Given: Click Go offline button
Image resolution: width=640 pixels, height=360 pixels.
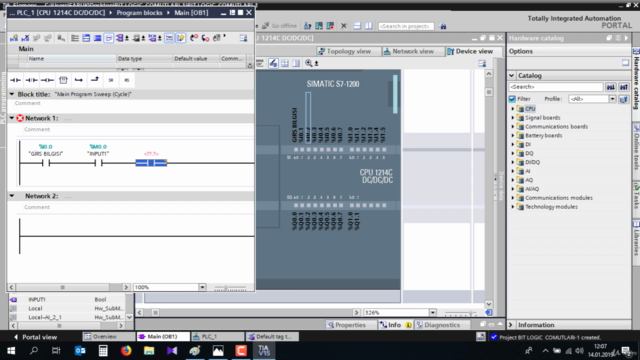Looking at the screenshot, I should (x=280, y=26).
